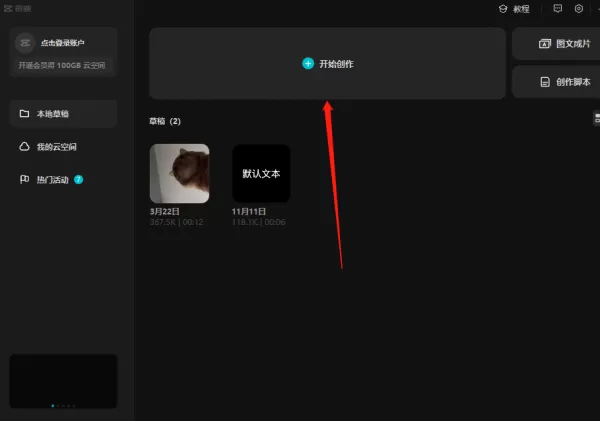The height and width of the screenshot is (421, 600).
Task: Open the settings hexagon icon
Action: (579, 8)
